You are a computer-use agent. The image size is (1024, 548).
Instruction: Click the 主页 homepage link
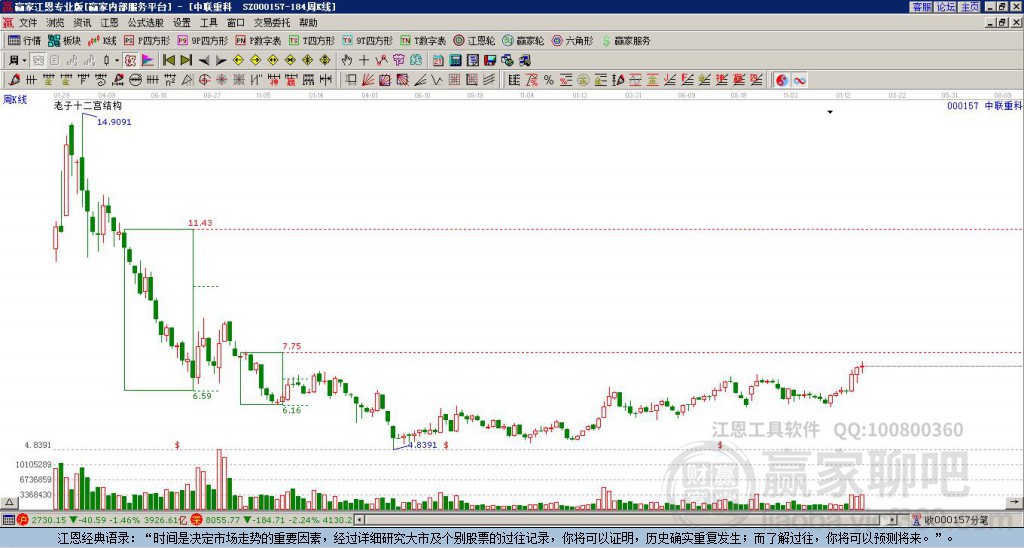tap(969, 7)
